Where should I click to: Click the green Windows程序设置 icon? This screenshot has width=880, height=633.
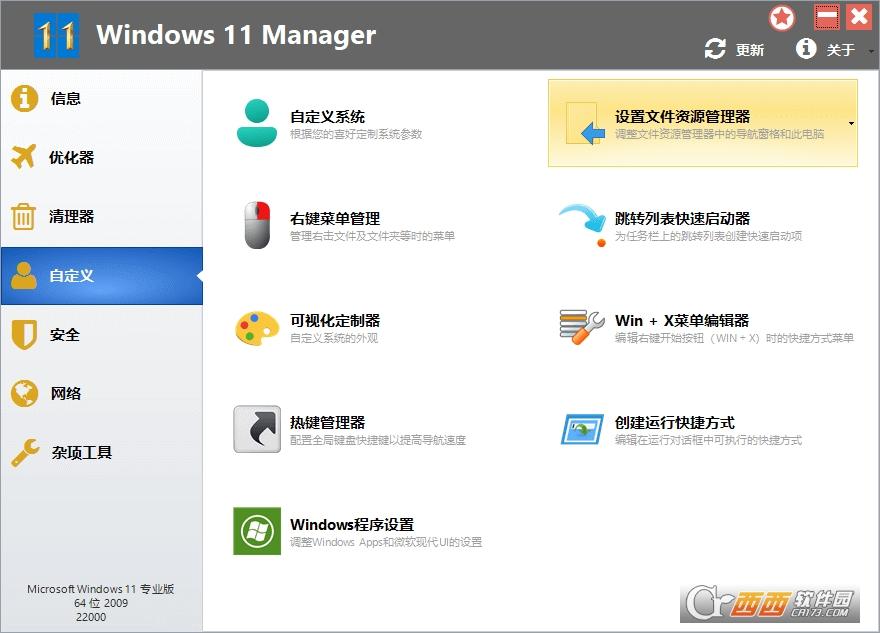tap(257, 531)
